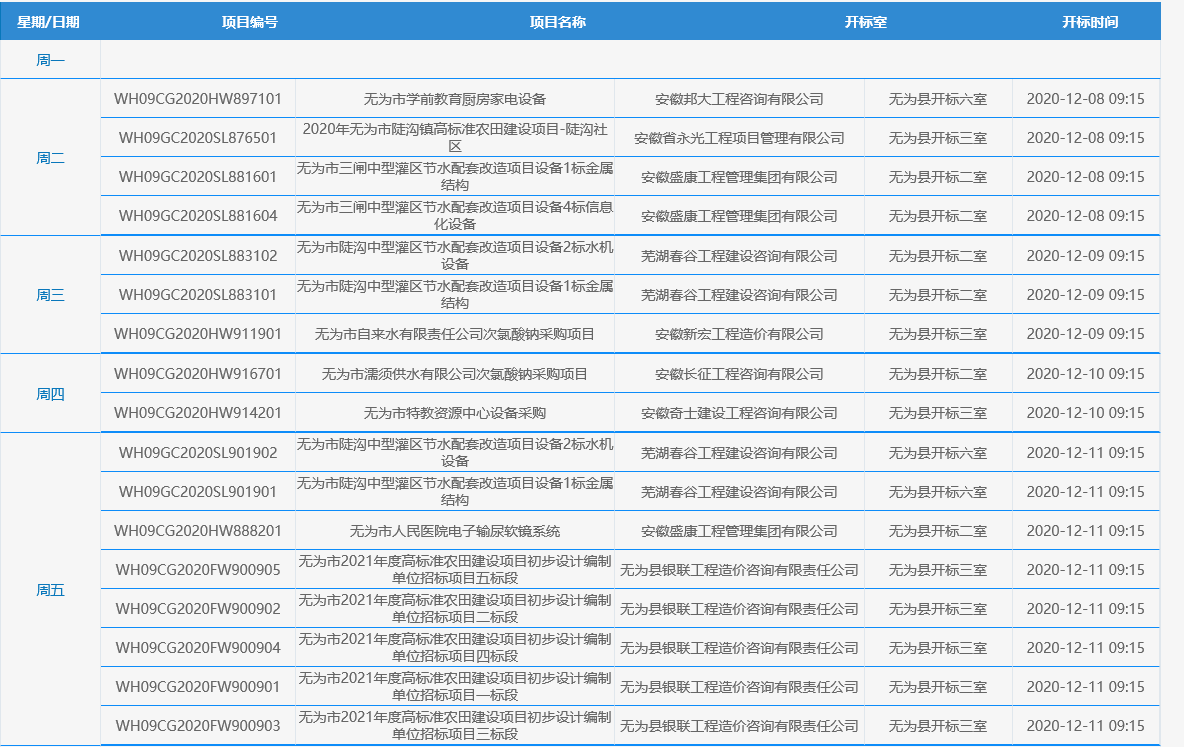Click project number WH09CG2020FW900905
The width and height of the screenshot is (1184, 747).
[198, 570]
